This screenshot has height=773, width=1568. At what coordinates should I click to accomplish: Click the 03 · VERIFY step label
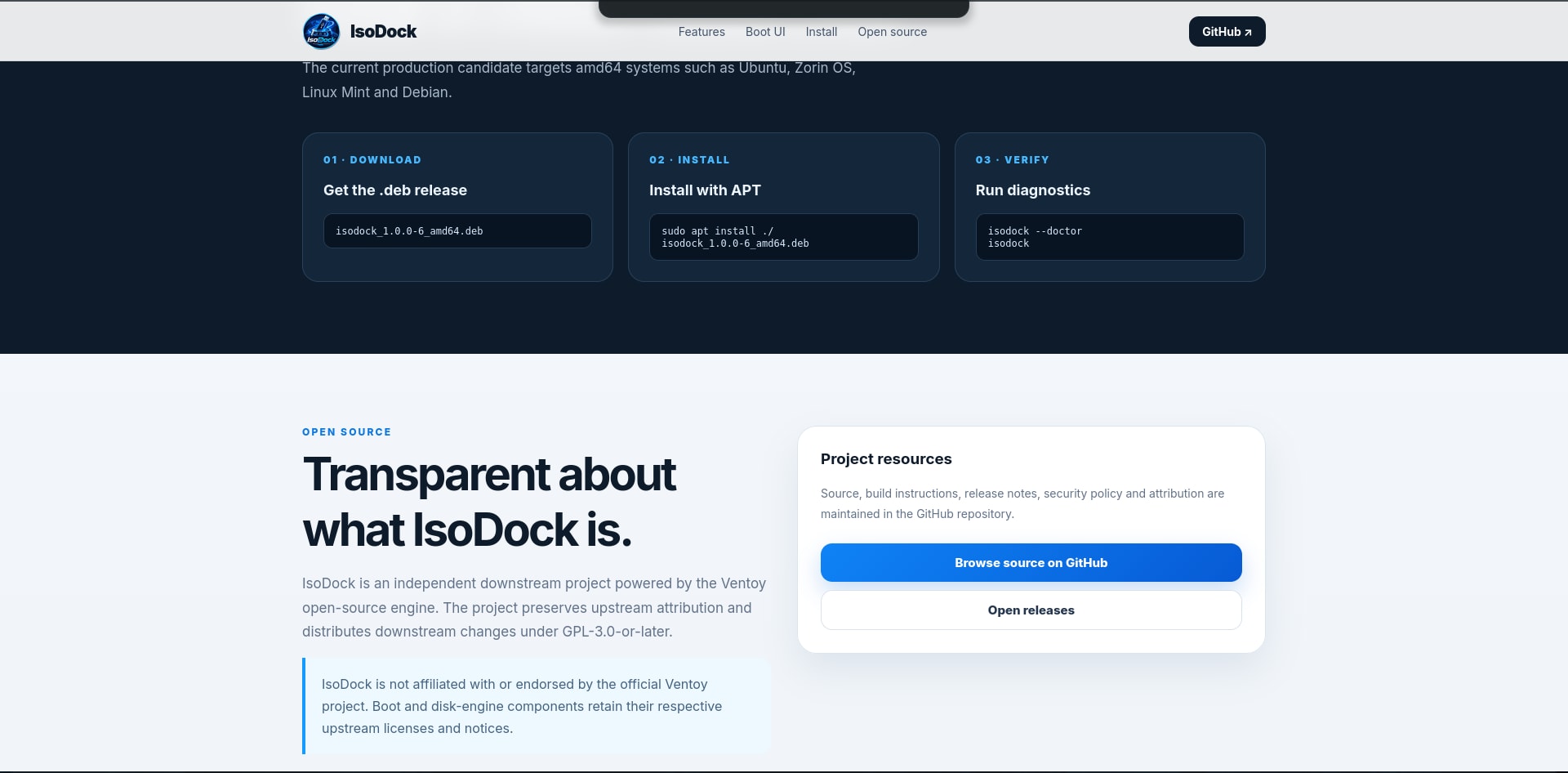point(1012,160)
